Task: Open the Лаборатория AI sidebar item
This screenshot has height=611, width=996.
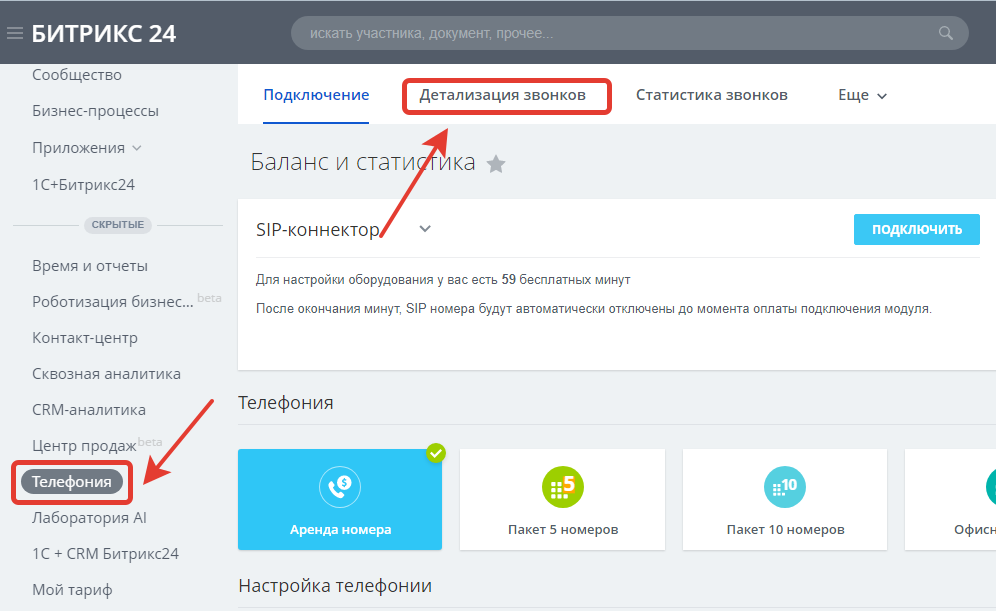Action: pyautogui.click(x=89, y=518)
